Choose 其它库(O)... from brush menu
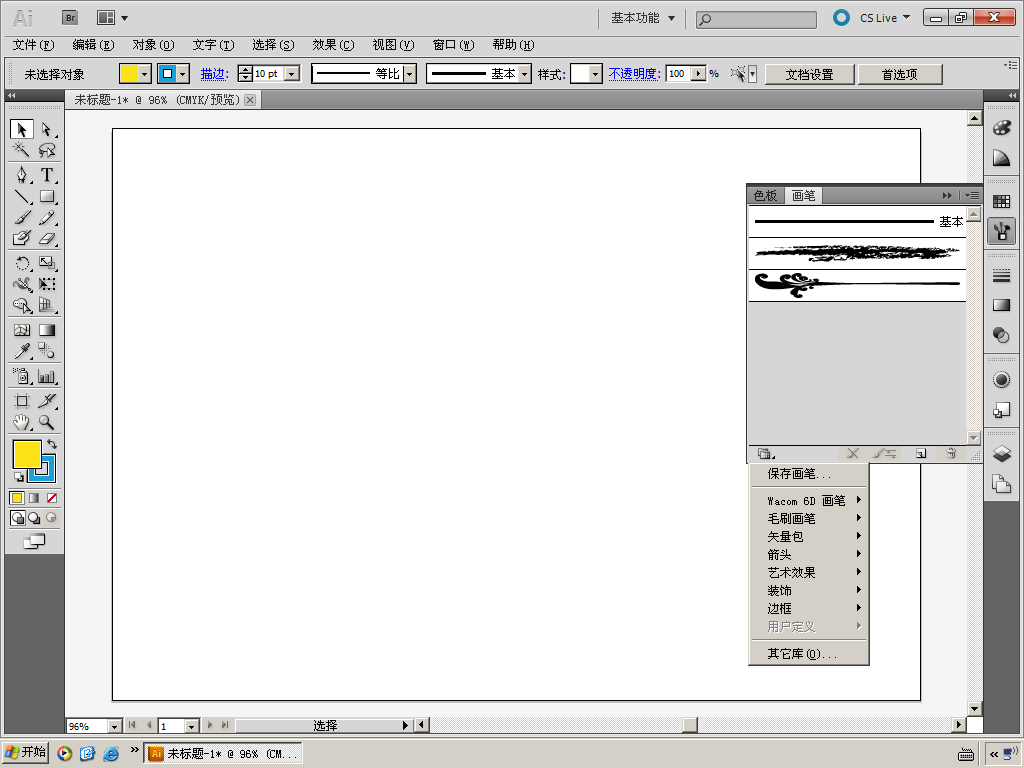Viewport: 1024px width, 768px height. click(808, 654)
